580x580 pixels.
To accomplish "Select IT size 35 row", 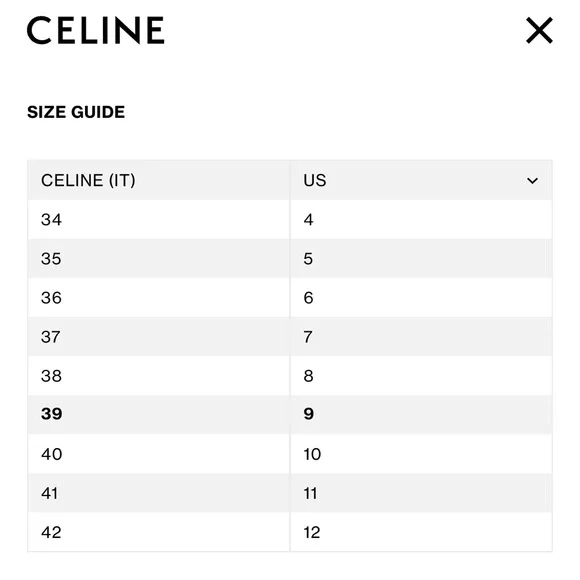I will [290, 259].
